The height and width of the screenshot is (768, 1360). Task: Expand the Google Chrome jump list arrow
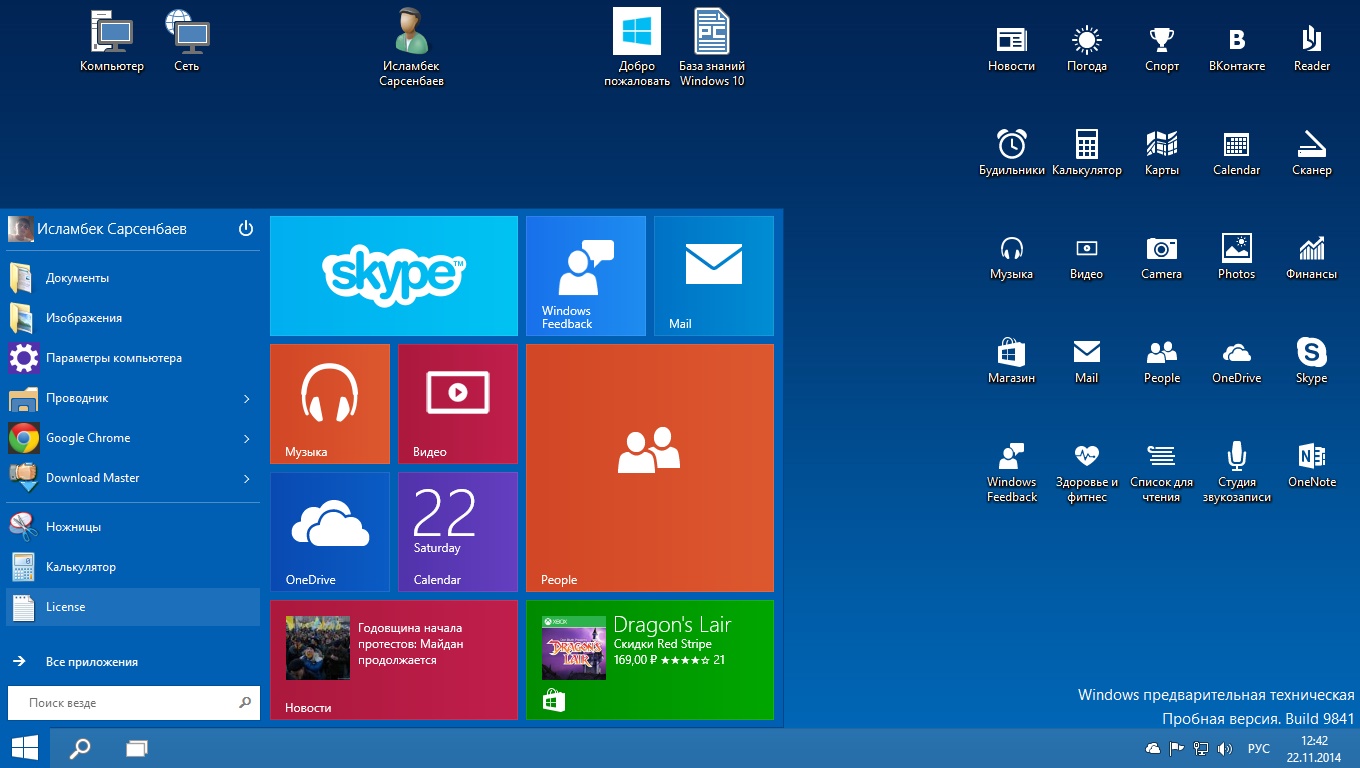coord(247,439)
